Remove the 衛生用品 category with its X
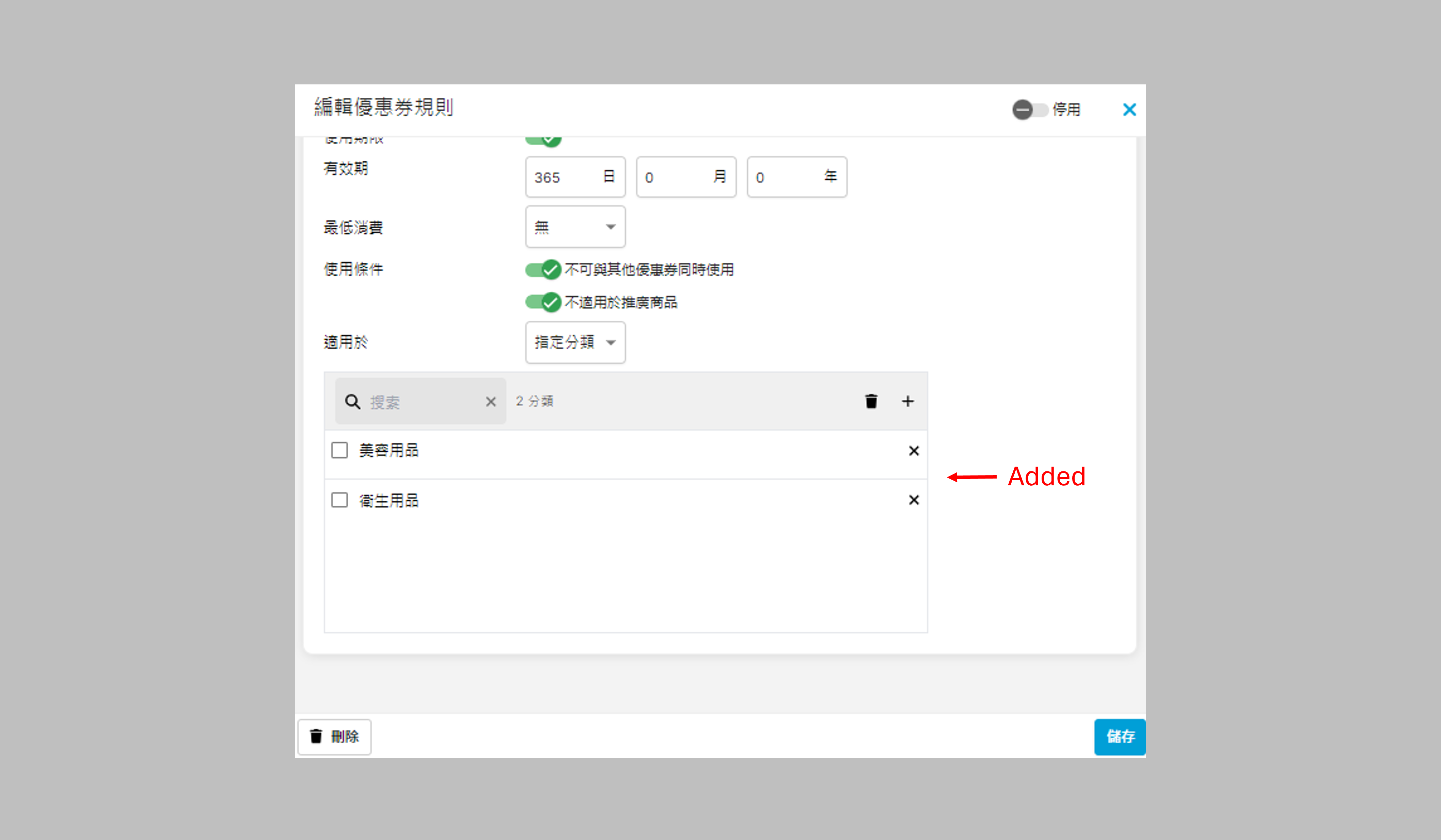The height and width of the screenshot is (840, 1441). coord(913,500)
